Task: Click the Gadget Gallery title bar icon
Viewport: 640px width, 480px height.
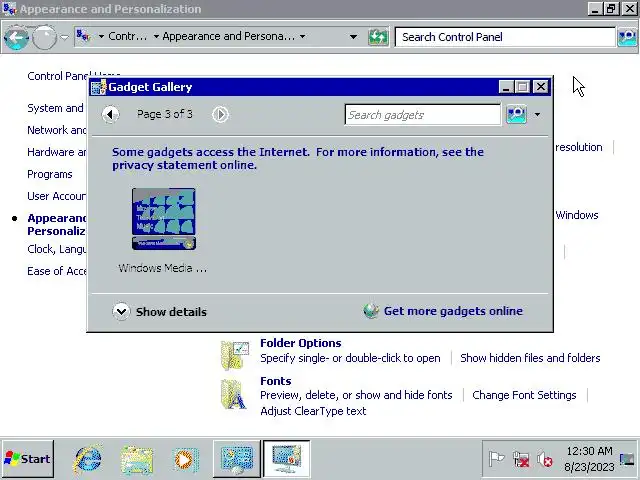Action: [98, 87]
